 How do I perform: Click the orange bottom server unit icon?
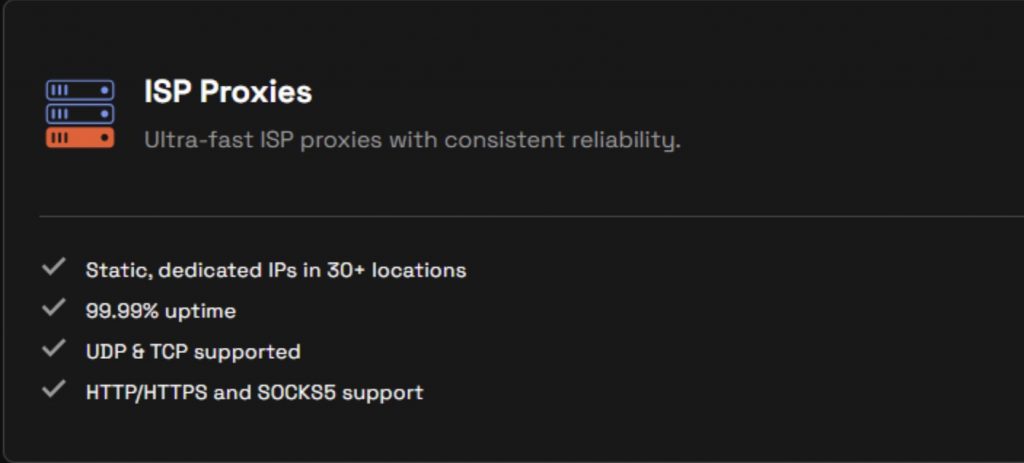(x=80, y=138)
